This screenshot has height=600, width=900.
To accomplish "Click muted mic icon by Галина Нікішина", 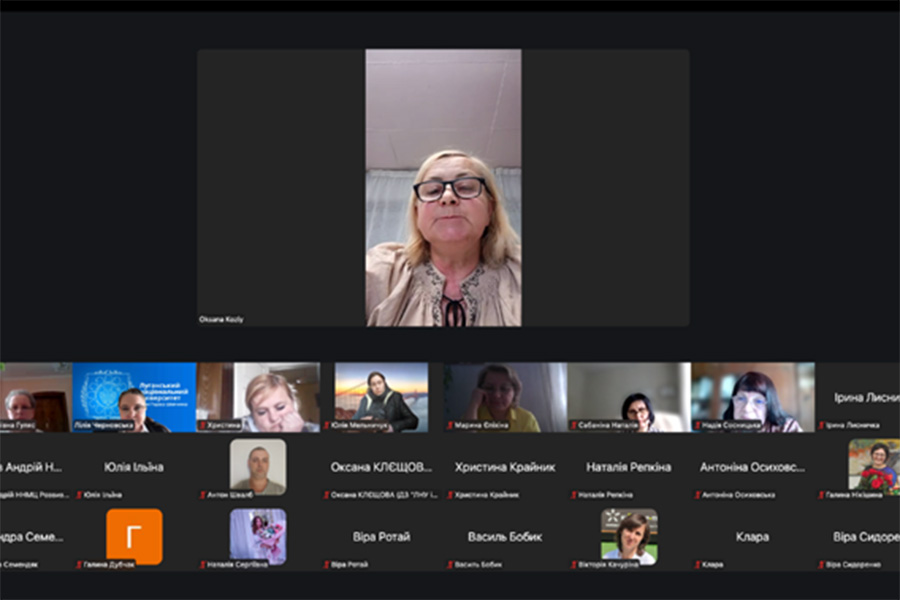I will [x=821, y=495].
